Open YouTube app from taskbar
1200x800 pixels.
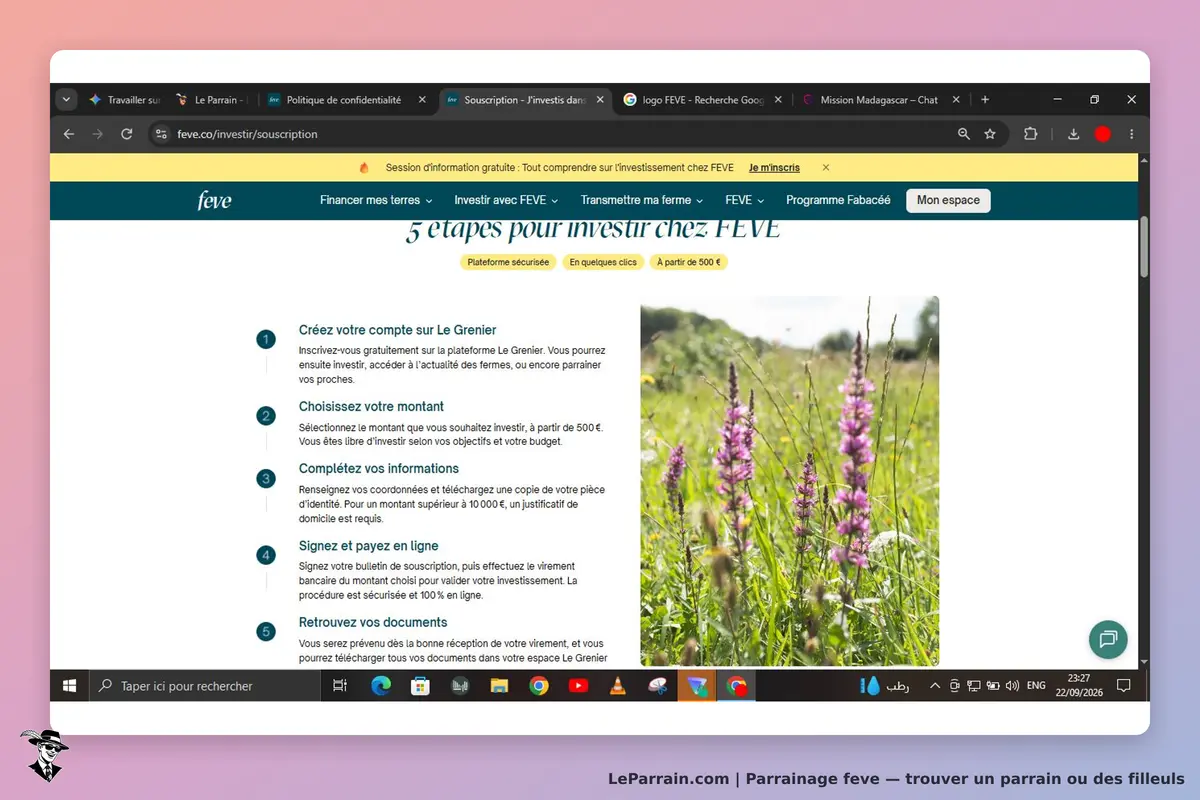(x=578, y=686)
